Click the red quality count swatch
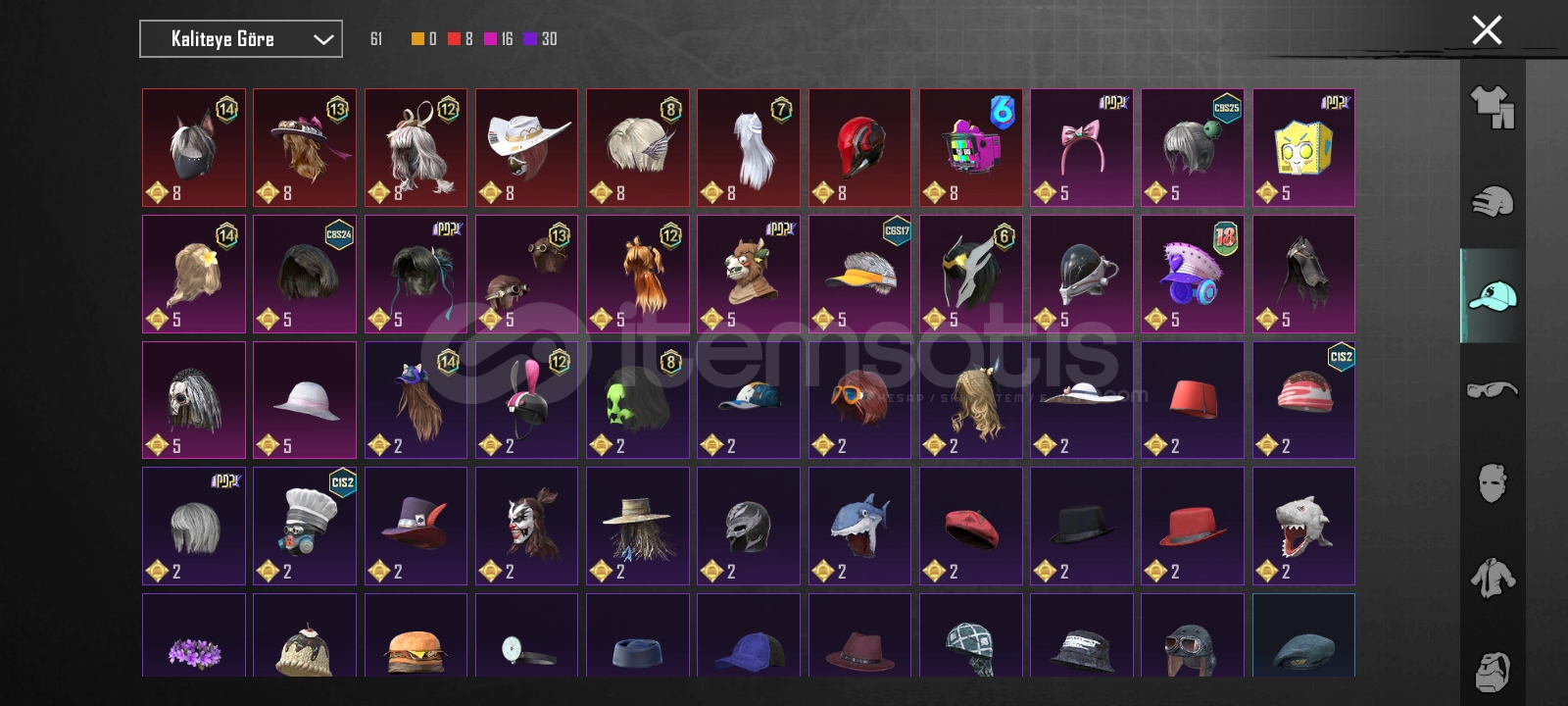Image resolution: width=1568 pixels, height=706 pixels. tap(454, 39)
